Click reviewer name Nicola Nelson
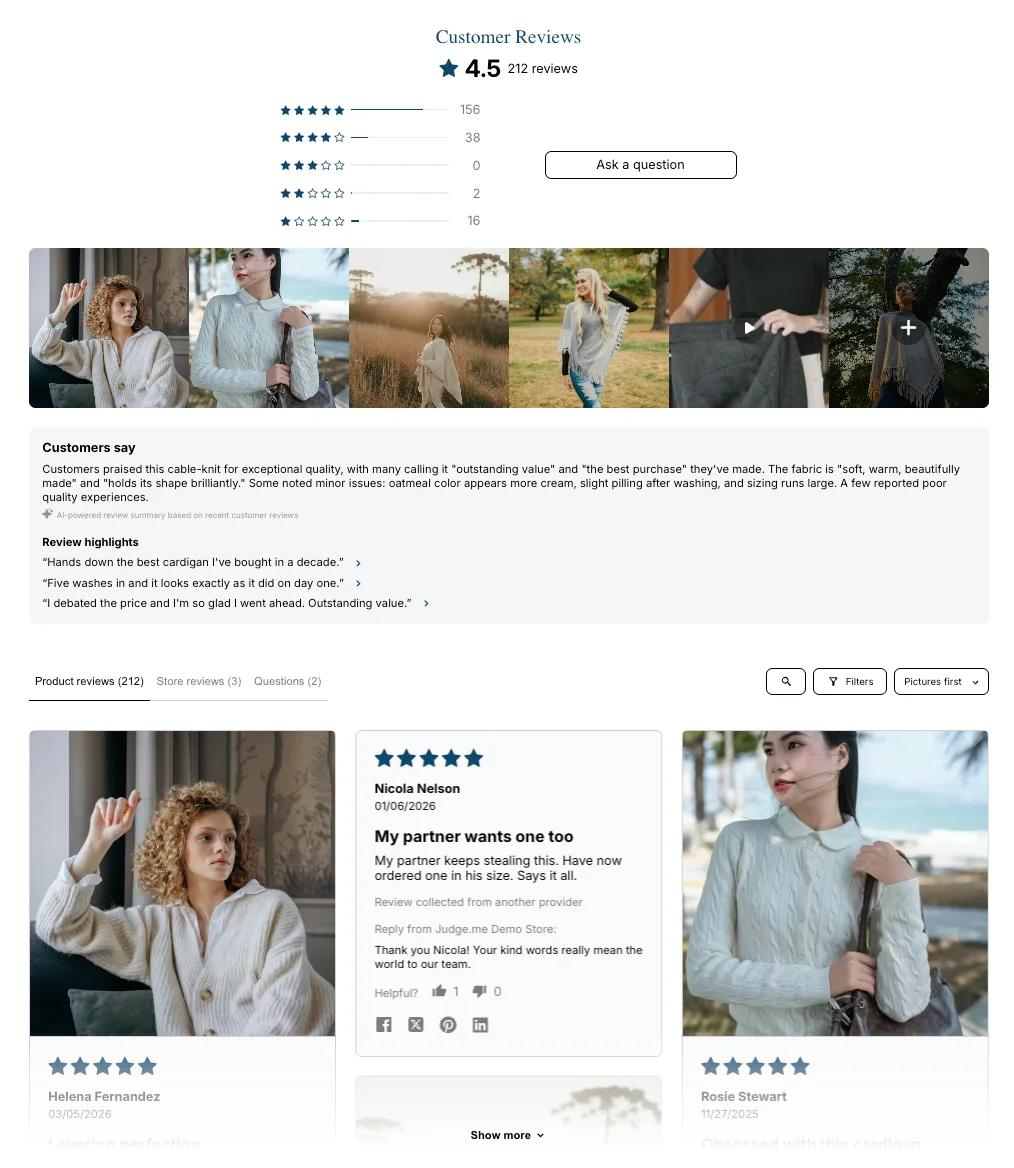The height and width of the screenshot is (1168, 1014). (x=417, y=789)
